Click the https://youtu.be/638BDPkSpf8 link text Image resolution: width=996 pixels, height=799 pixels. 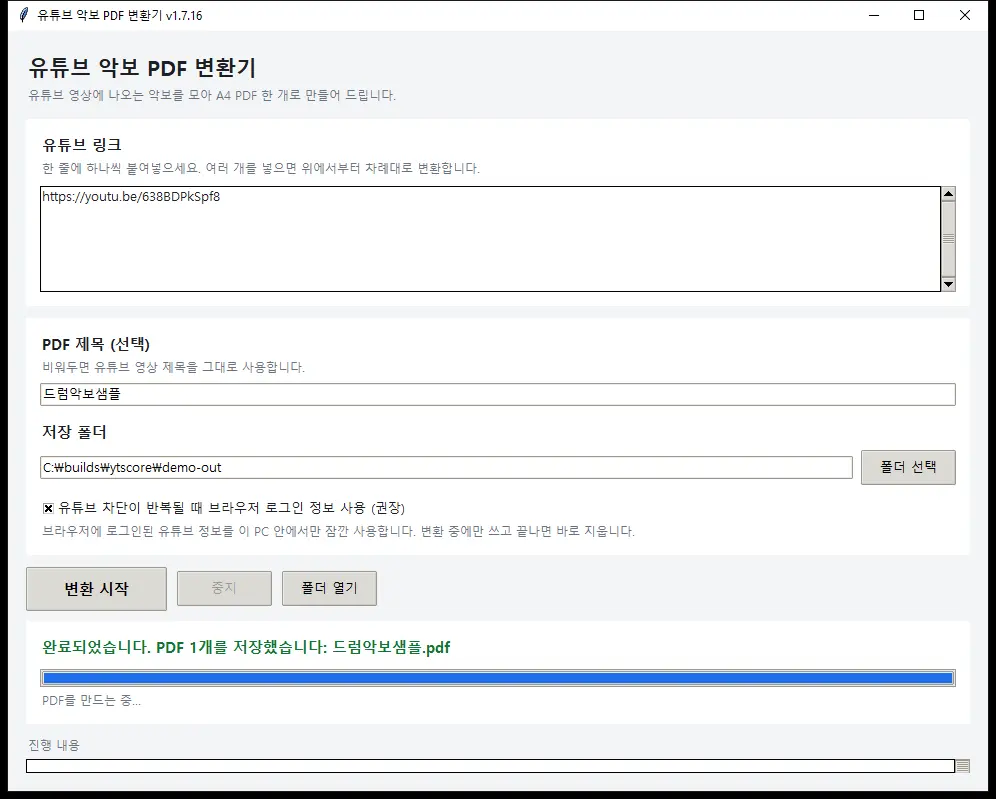[131, 197]
